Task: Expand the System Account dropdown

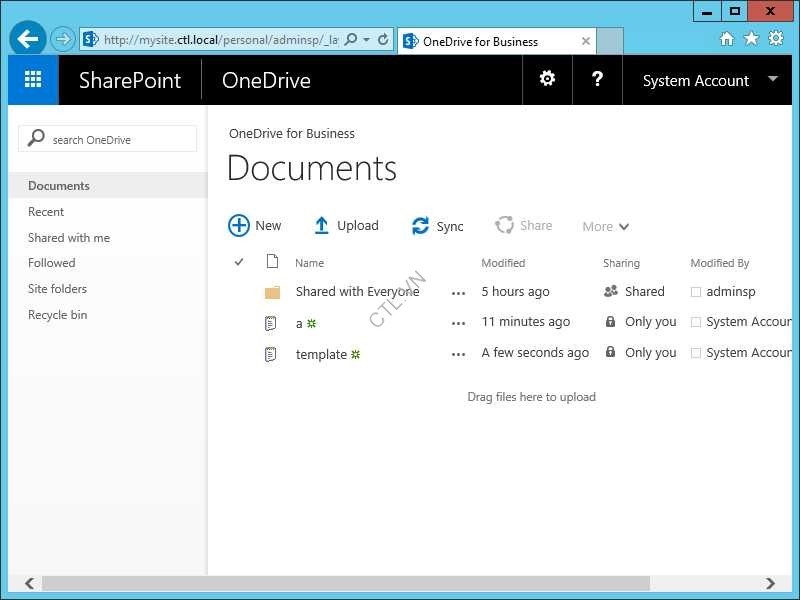Action: (x=772, y=79)
